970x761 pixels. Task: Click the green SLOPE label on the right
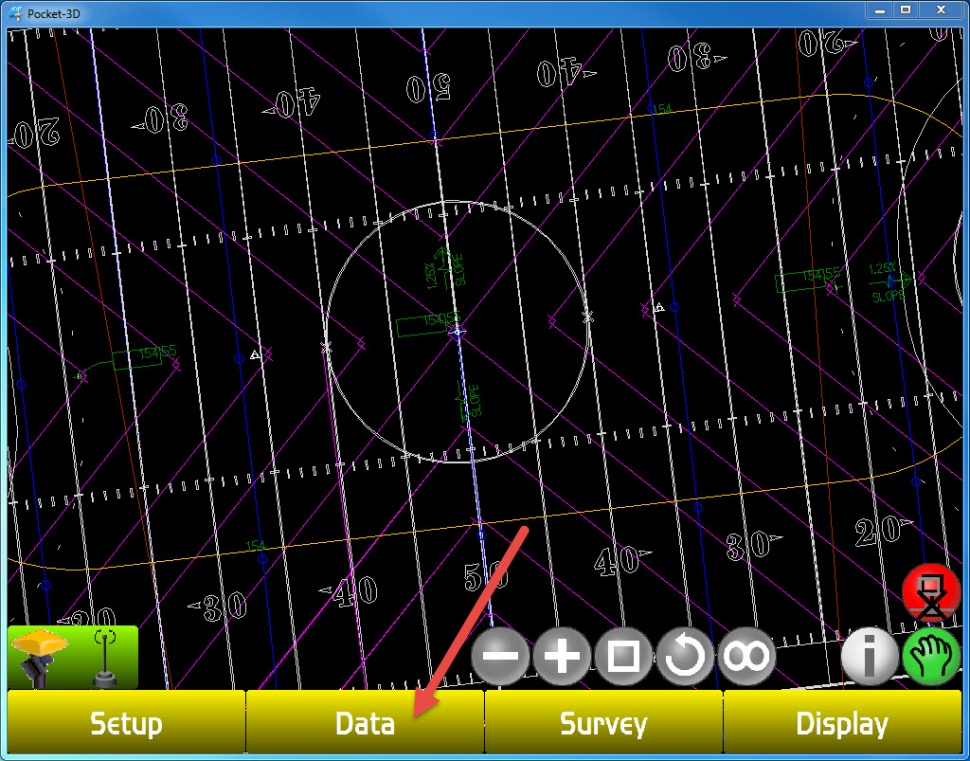[x=886, y=296]
